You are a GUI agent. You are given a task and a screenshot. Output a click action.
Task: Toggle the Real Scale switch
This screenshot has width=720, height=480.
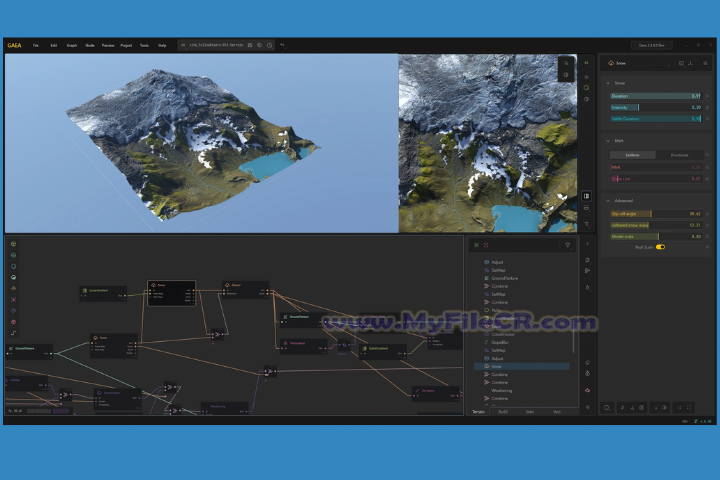(660, 246)
